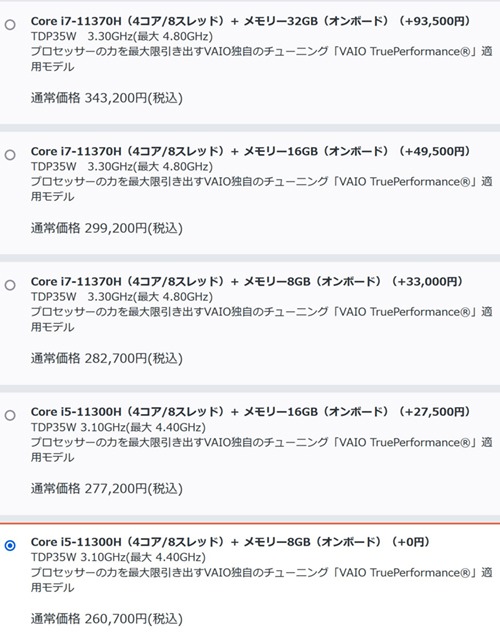Click the 通常価格 260,700円 price text
The width and height of the screenshot is (500, 636).
tap(107, 619)
